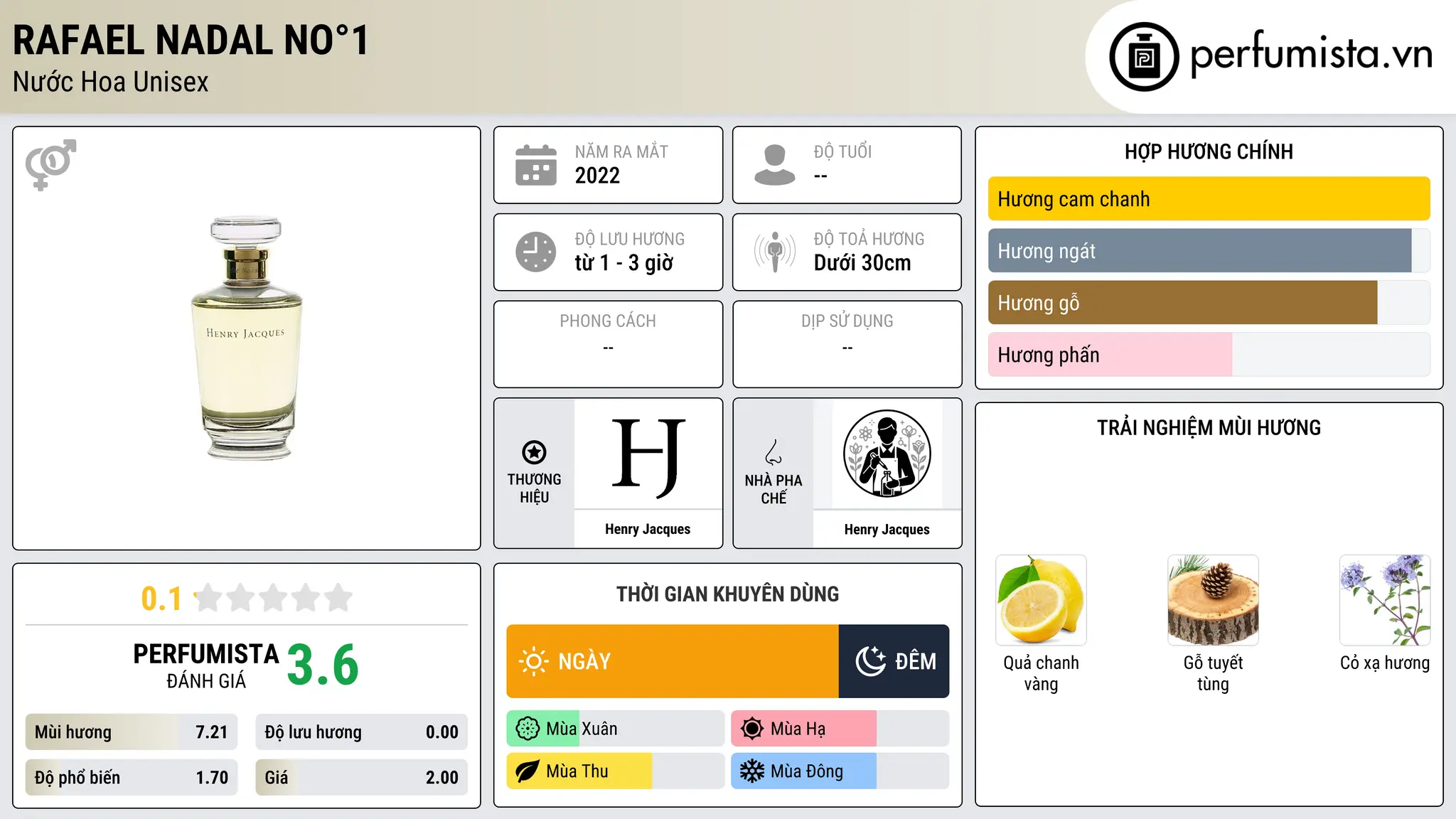Click the unisex gender symbol icon
1456x819 pixels.
(x=50, y=164)
